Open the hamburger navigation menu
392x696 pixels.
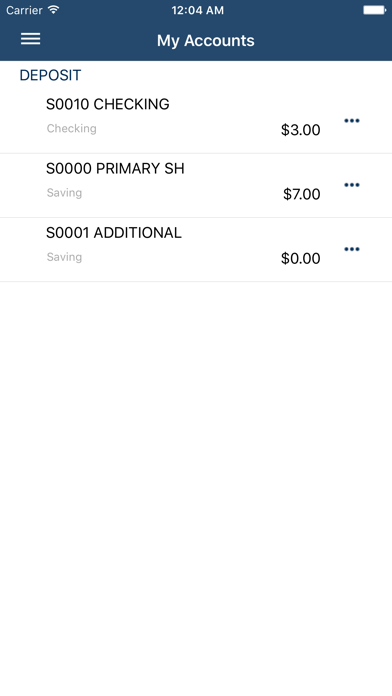pyautogui.click(x=30, y=39)
